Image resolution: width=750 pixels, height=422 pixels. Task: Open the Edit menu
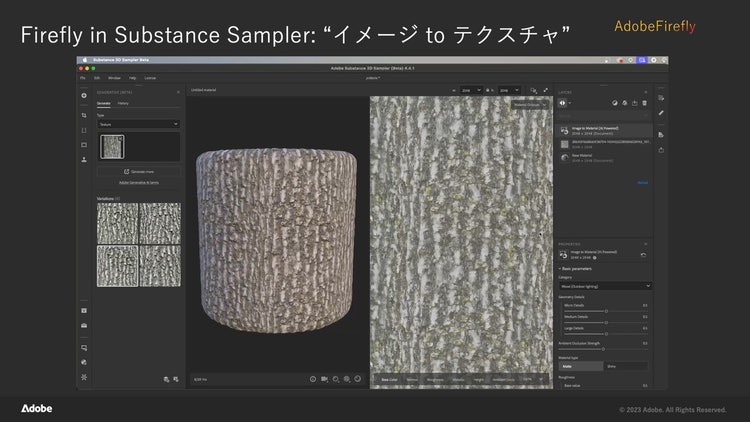click(x=97, y=78)
